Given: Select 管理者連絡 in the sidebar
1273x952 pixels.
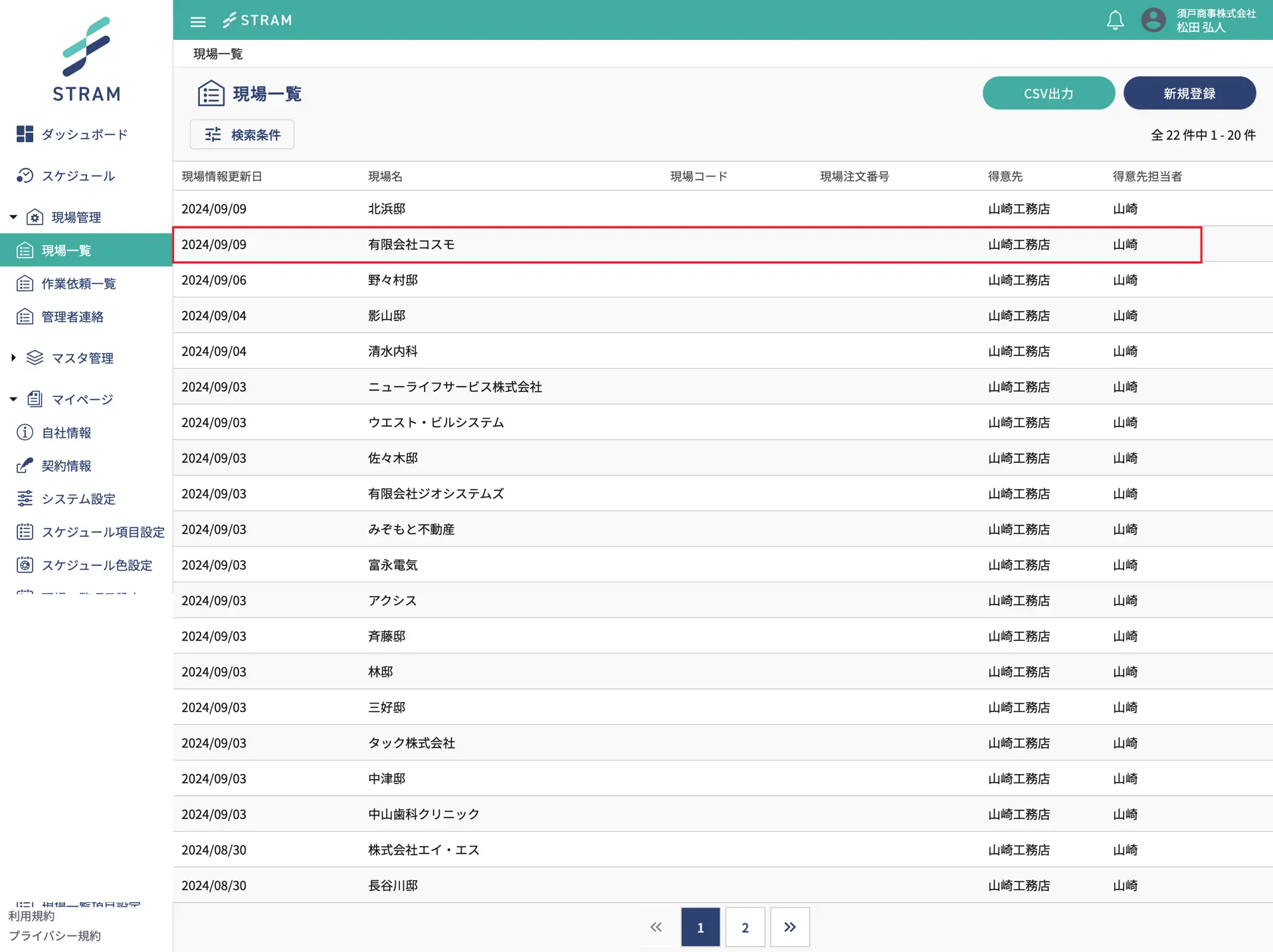Looking at the screenshot, I should (x=72, y=317).
